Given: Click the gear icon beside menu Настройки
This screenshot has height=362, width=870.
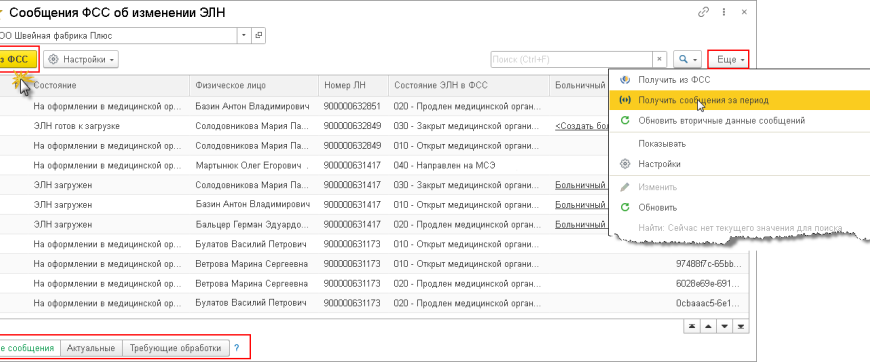Looking at the screenshot, I should 625,164.
